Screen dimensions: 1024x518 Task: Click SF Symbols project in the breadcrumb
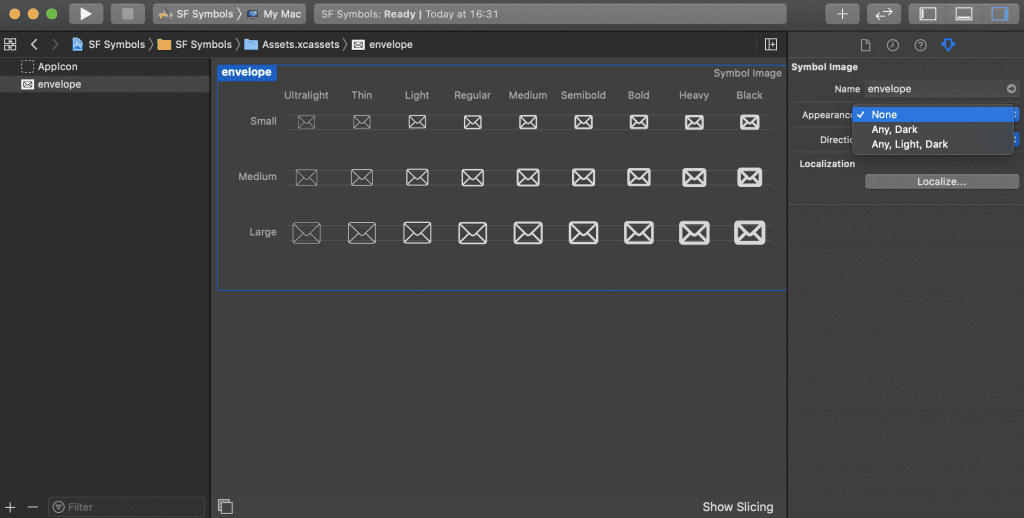tap(108, 44)
